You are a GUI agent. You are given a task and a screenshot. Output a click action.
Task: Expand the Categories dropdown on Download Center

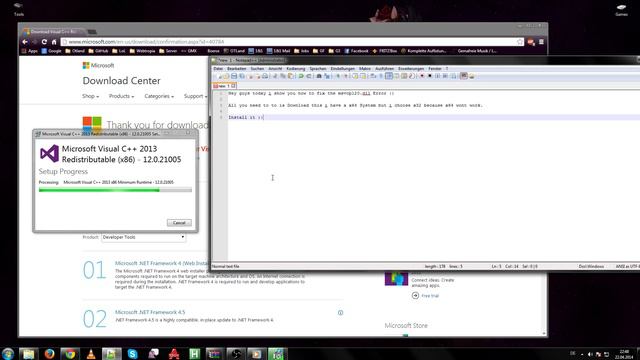pos(159,96)
